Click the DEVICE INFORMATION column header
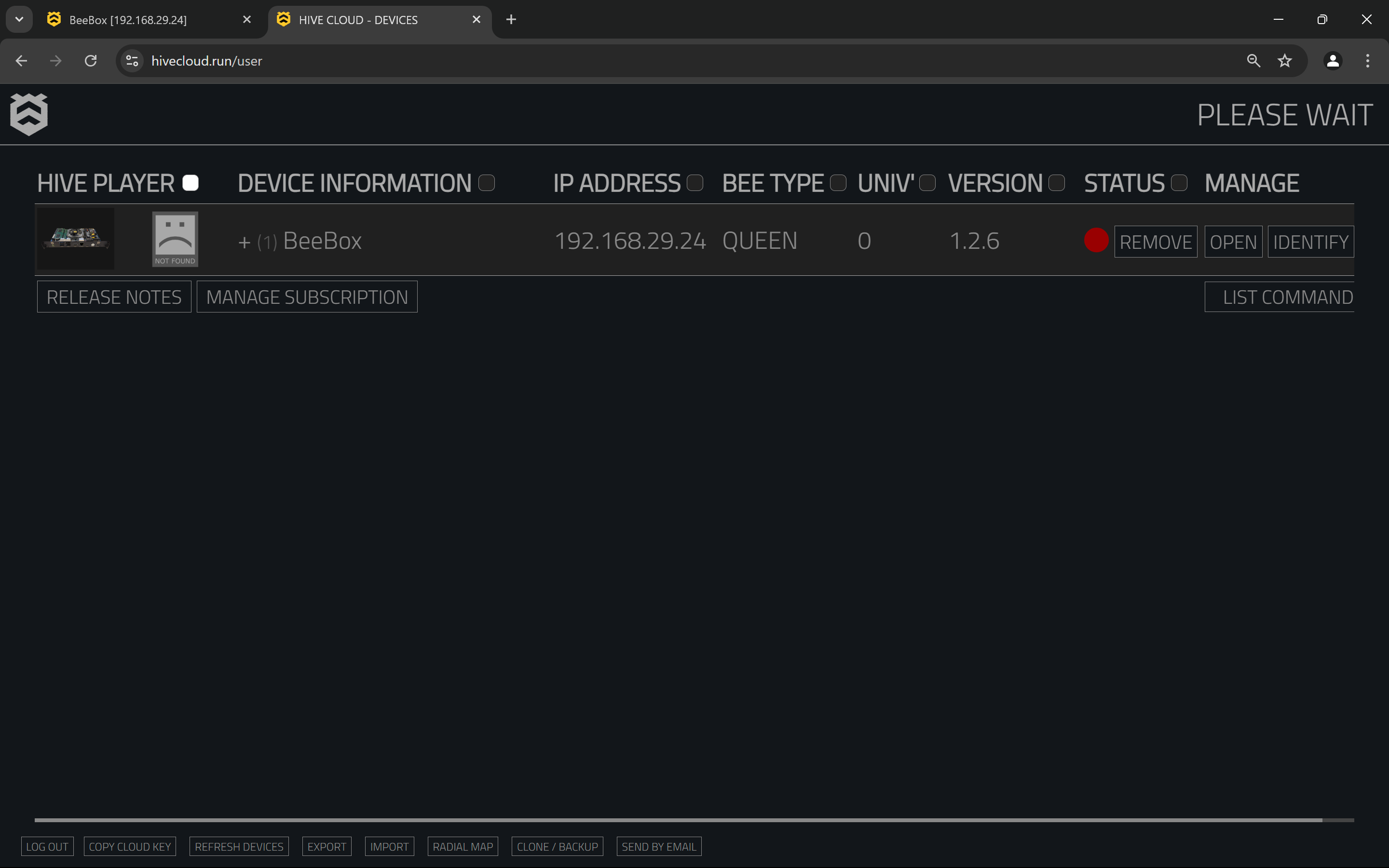Image resolution: width=1389 pixels, height=868 pixels. 354,184
